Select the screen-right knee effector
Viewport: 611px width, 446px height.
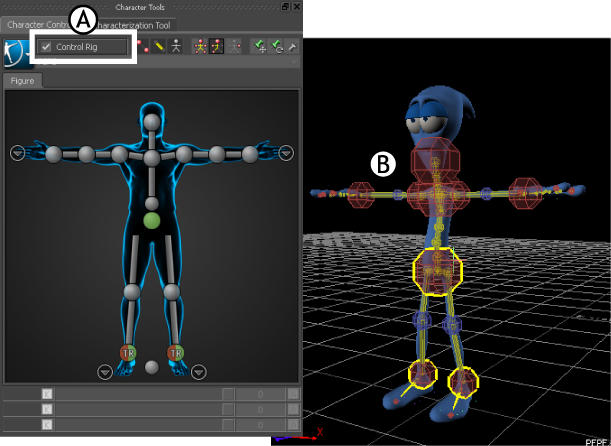pyautogui.click(x=171, y=292)
